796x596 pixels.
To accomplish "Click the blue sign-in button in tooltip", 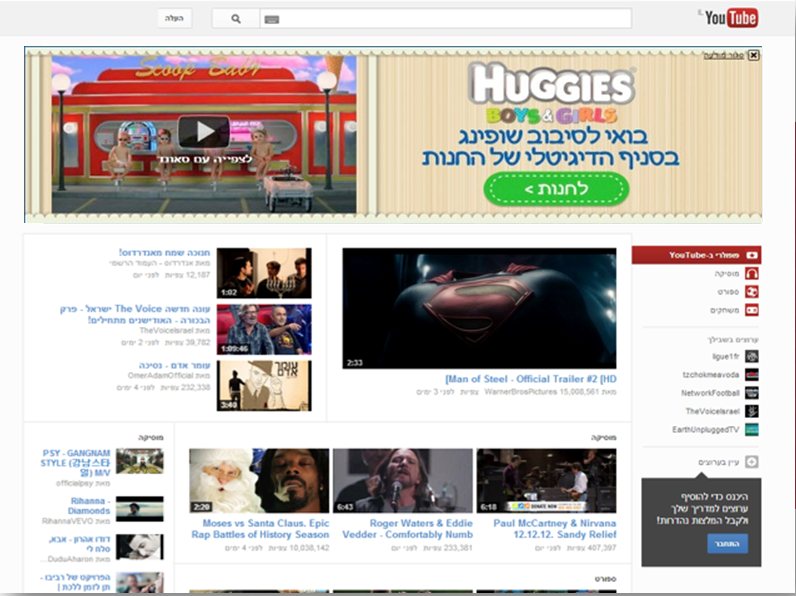I will [x=727, y=543].
